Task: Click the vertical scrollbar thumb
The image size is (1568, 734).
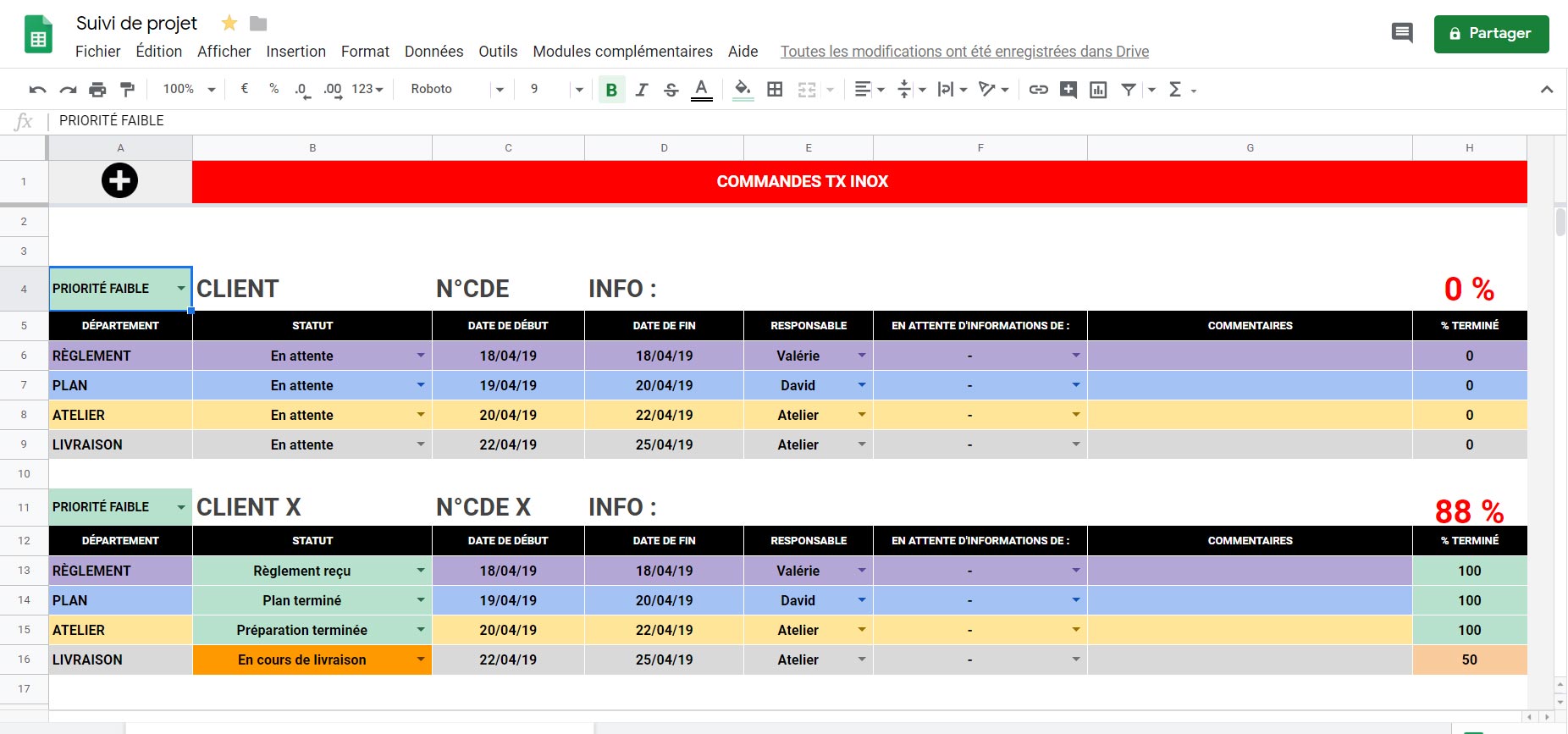Action: point(1560,222)
